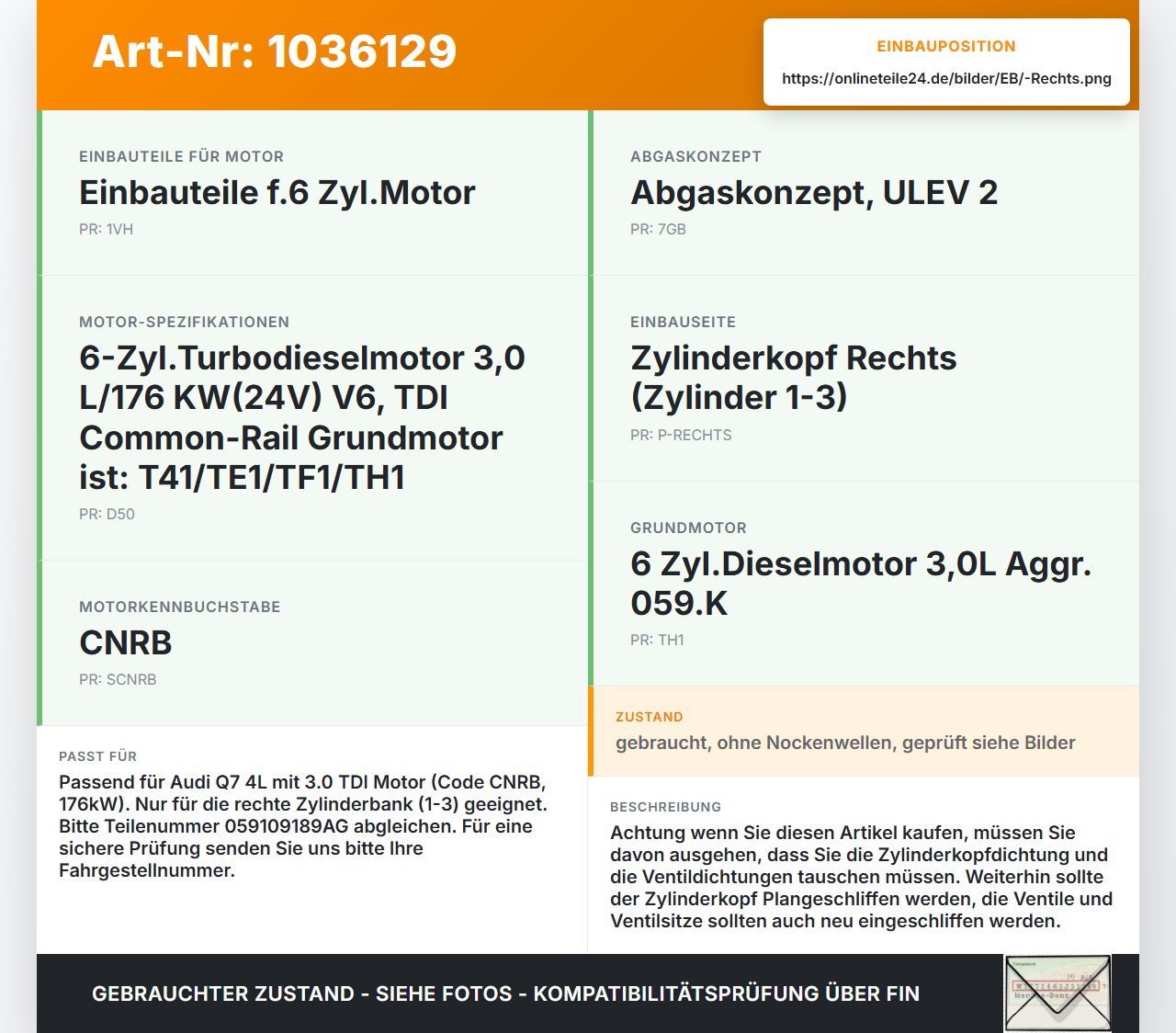1176x1033 pixels.
Task: Click the engine code 'CNRB' value
Action: pyautogui.click(x=126, y=643)
